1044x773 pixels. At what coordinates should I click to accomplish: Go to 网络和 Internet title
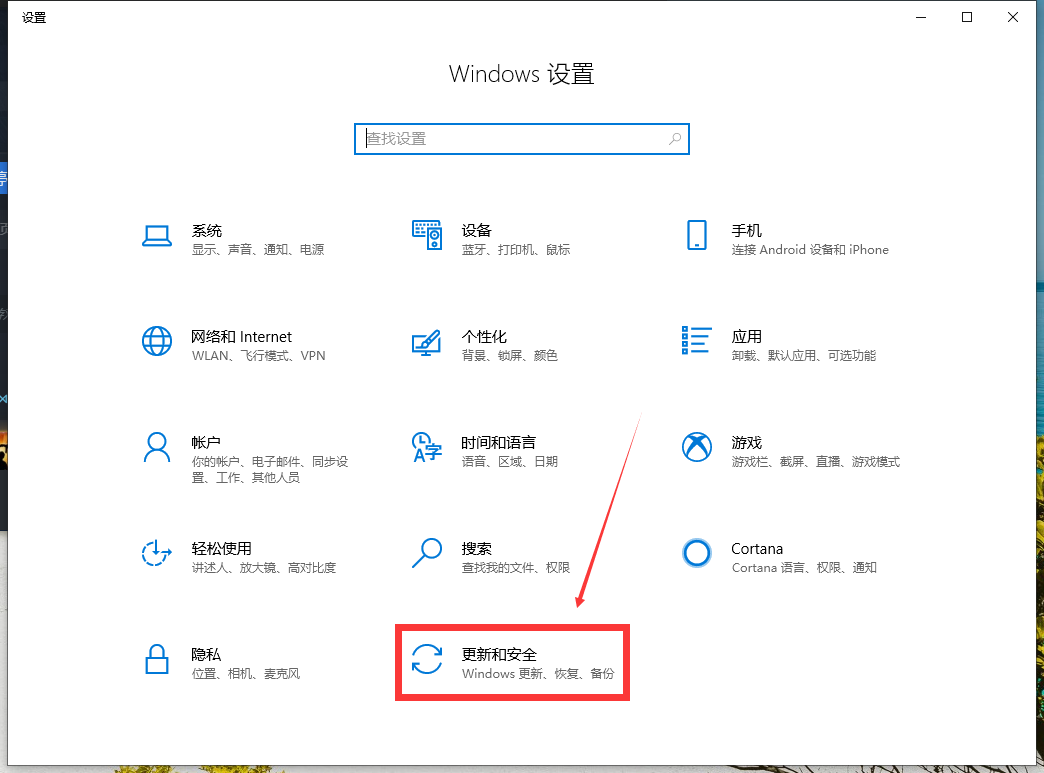click(x=242, y=336)
